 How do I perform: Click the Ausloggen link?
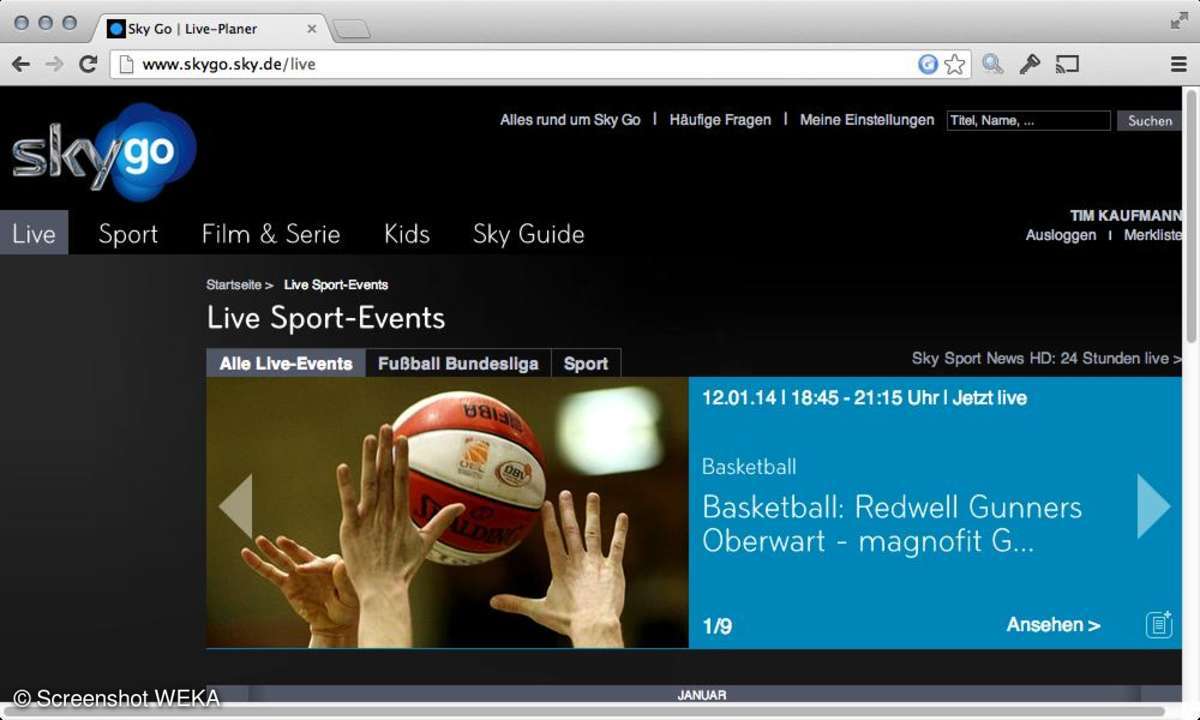click(x=1061, y=235)
